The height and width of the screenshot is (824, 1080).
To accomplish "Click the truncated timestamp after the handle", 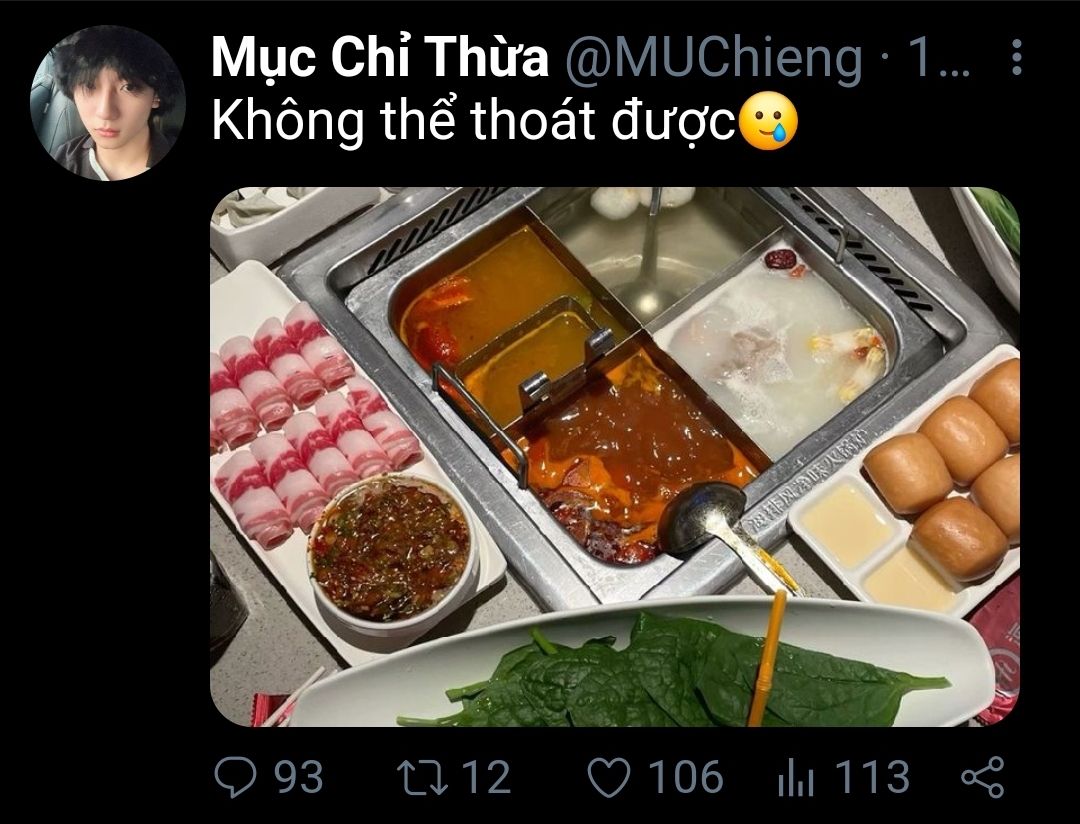I will click(939, 58).
